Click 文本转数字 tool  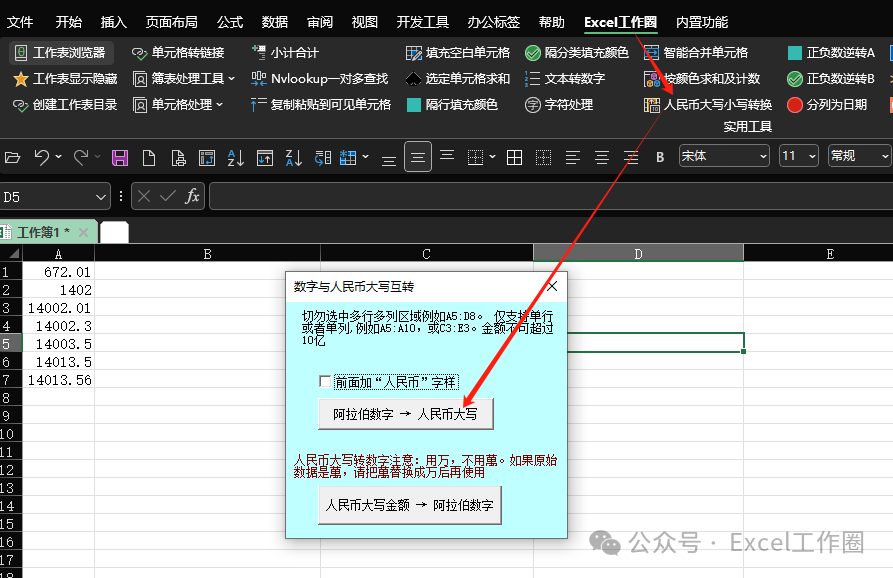[x=565, y=79]
